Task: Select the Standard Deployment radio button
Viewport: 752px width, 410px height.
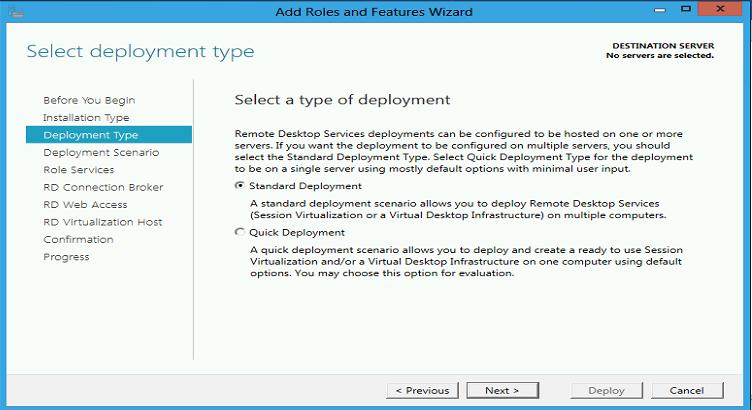Action: tap(239, 186)
